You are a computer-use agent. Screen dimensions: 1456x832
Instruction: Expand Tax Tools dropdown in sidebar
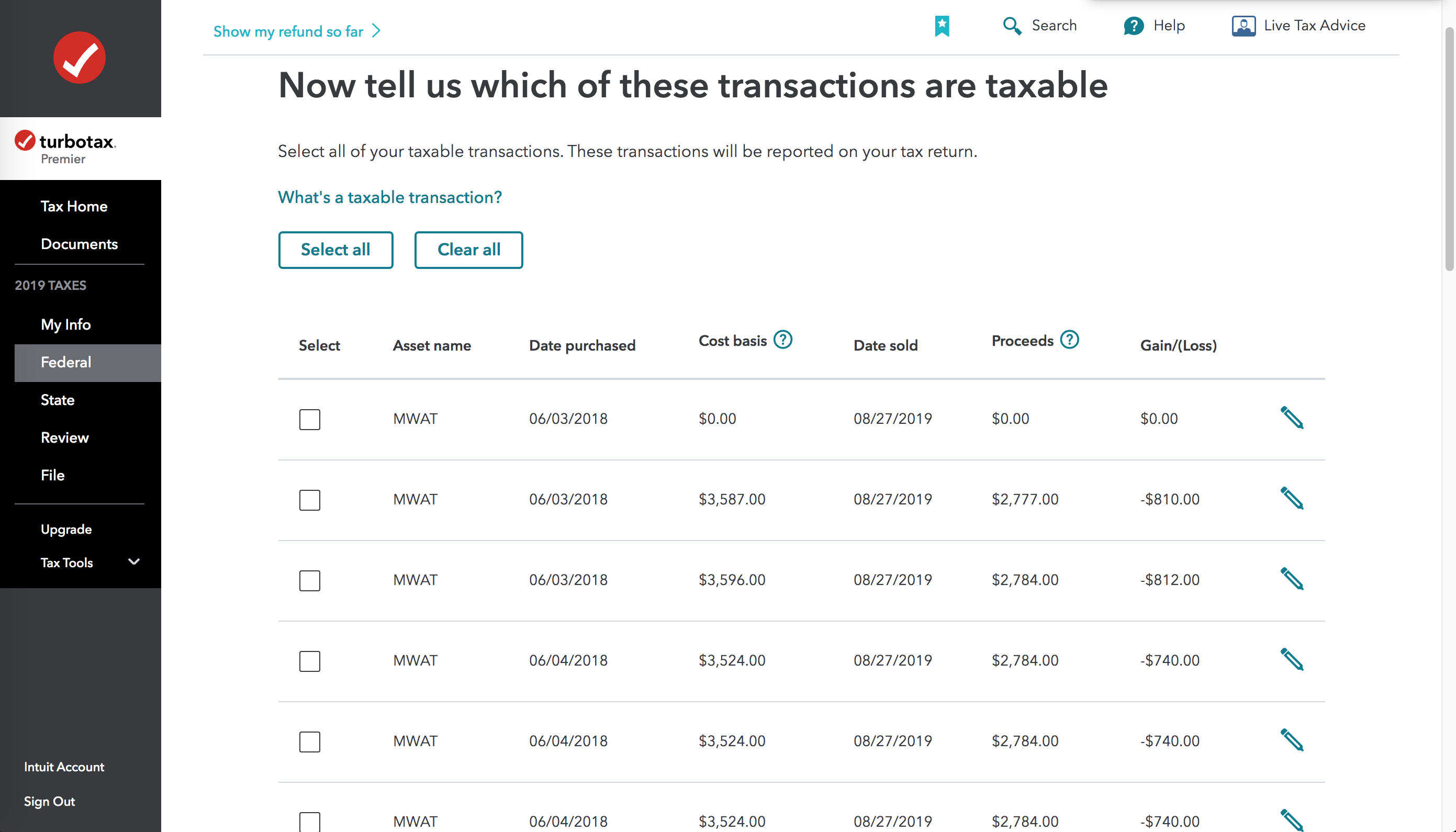(134, 562)
